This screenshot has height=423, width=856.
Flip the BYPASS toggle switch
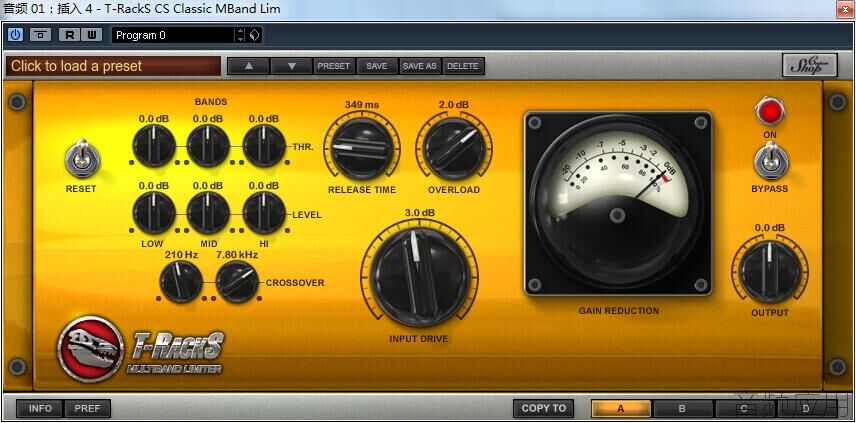tap(771, 160)
